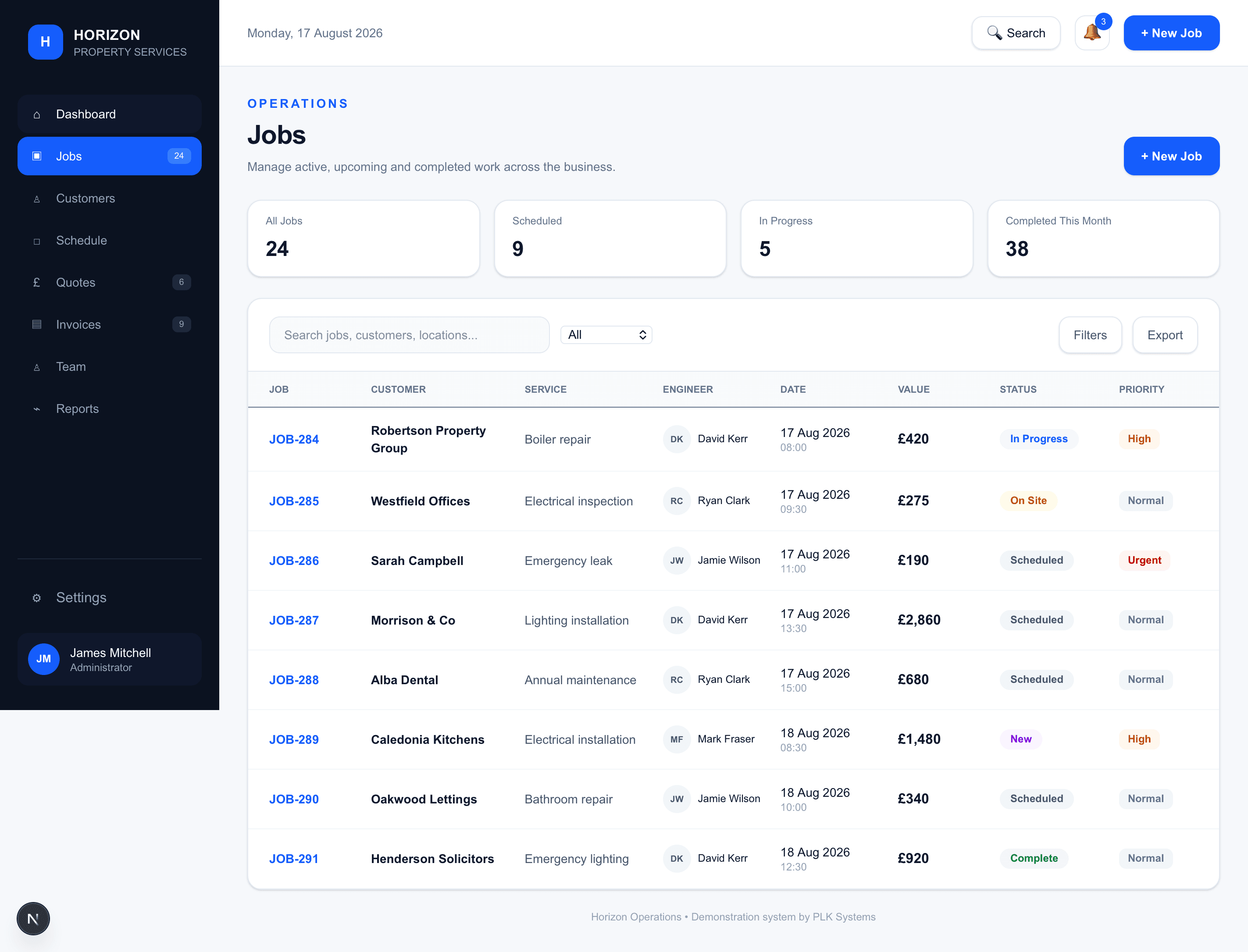The width and height of the screenshot is (1248, 952).
Task: Sort by the Value column header
Action: (x=913, y=389)
